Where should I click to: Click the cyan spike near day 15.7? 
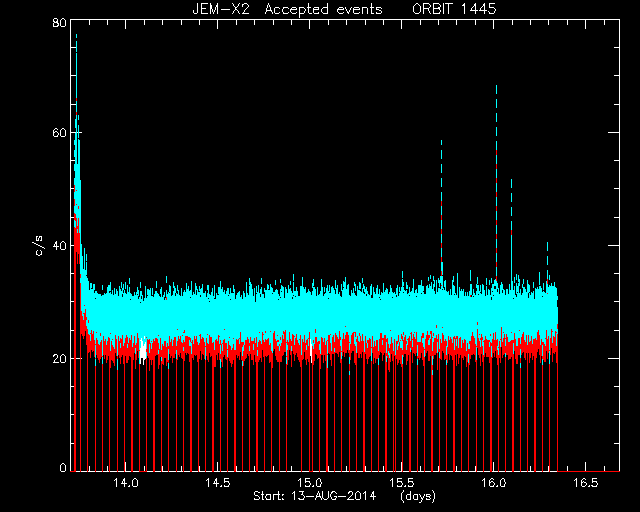[x=441, y=208]
